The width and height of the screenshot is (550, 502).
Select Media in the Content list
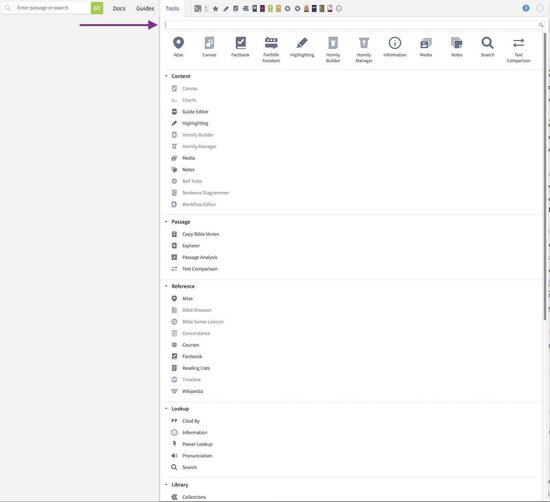[183, 158]
